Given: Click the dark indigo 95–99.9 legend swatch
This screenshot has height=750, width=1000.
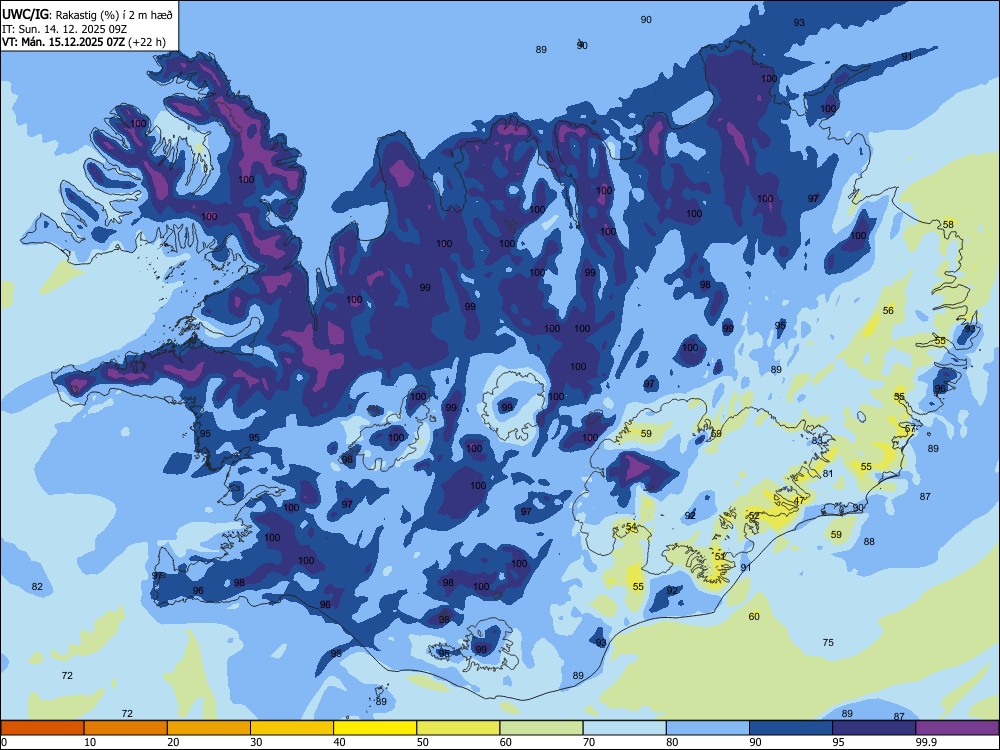Looking at the screenshot, I should [874, 728].
